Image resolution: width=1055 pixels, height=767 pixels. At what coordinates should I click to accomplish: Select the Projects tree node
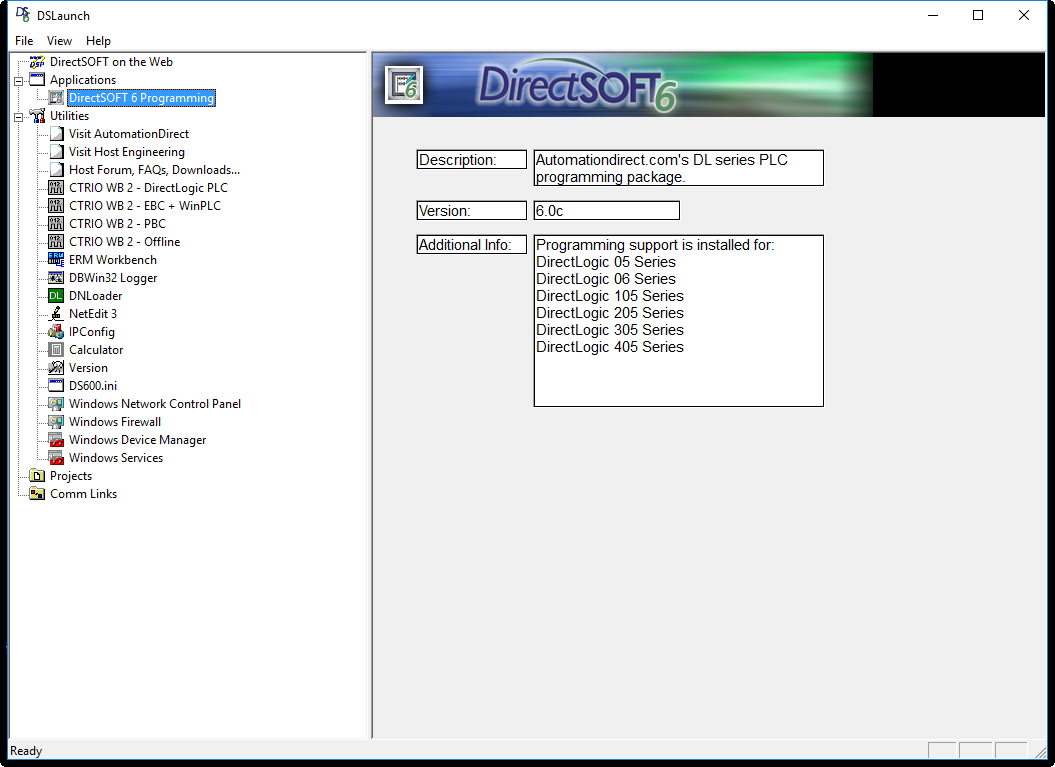(x=71, y=476)
